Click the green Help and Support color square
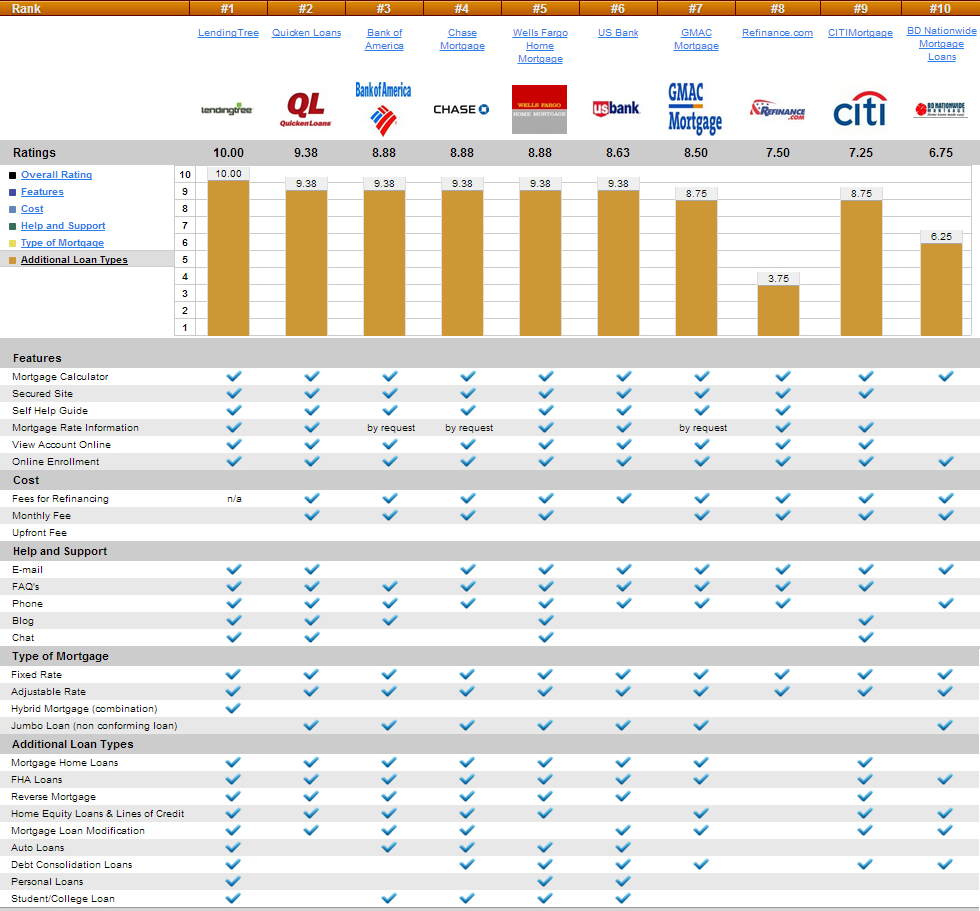 (12, 226)
